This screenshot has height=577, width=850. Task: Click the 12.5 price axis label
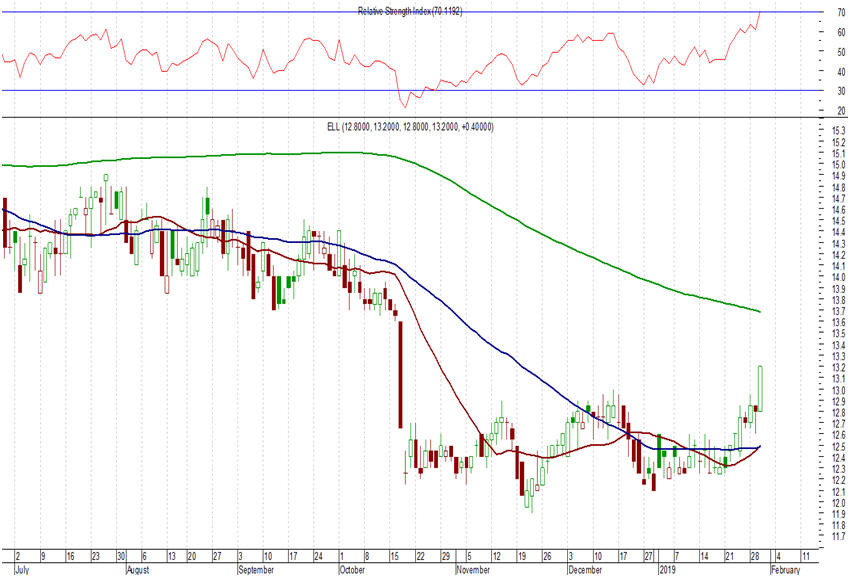[x=839, y=446]
